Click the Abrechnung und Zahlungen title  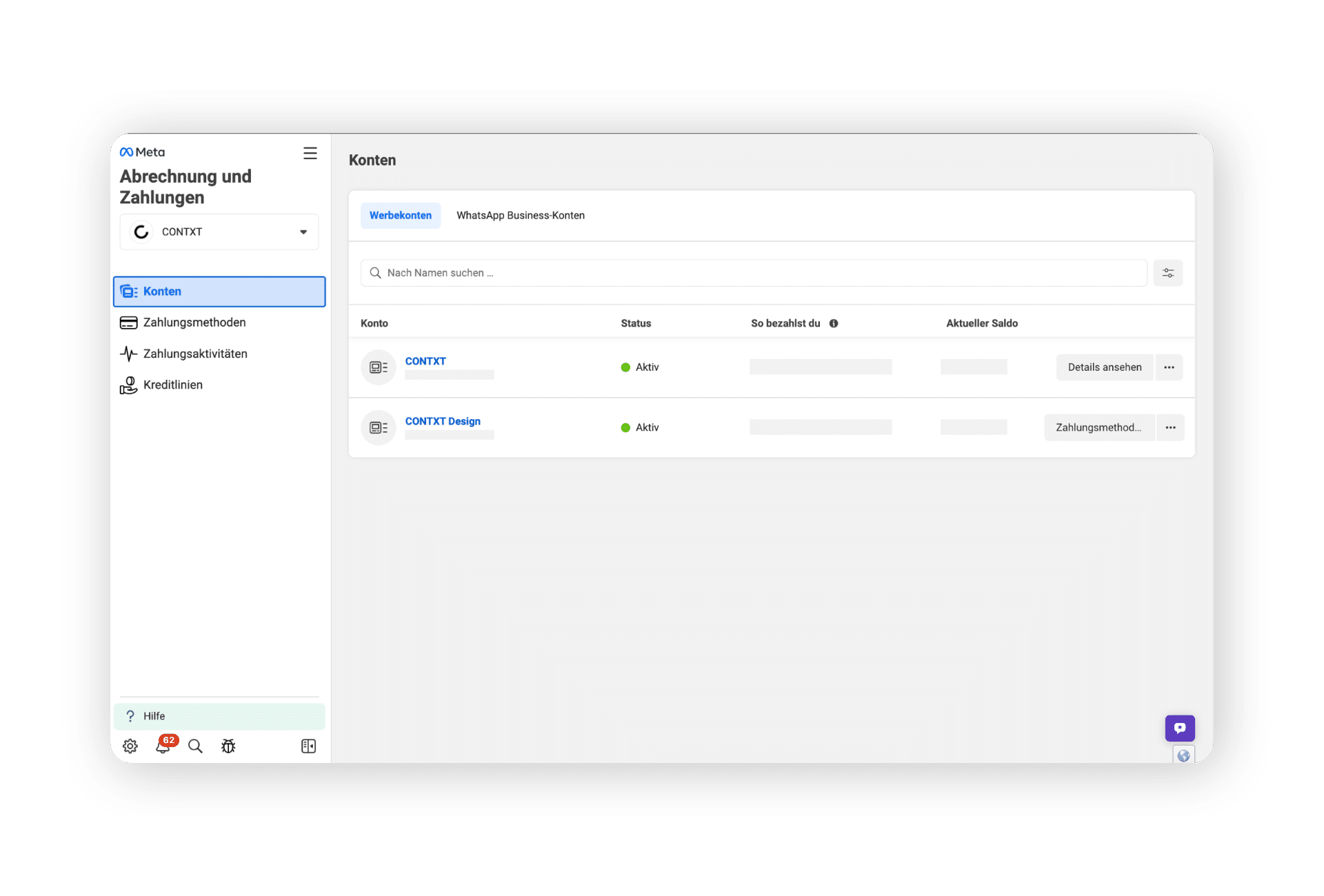(x=185, y=187)
